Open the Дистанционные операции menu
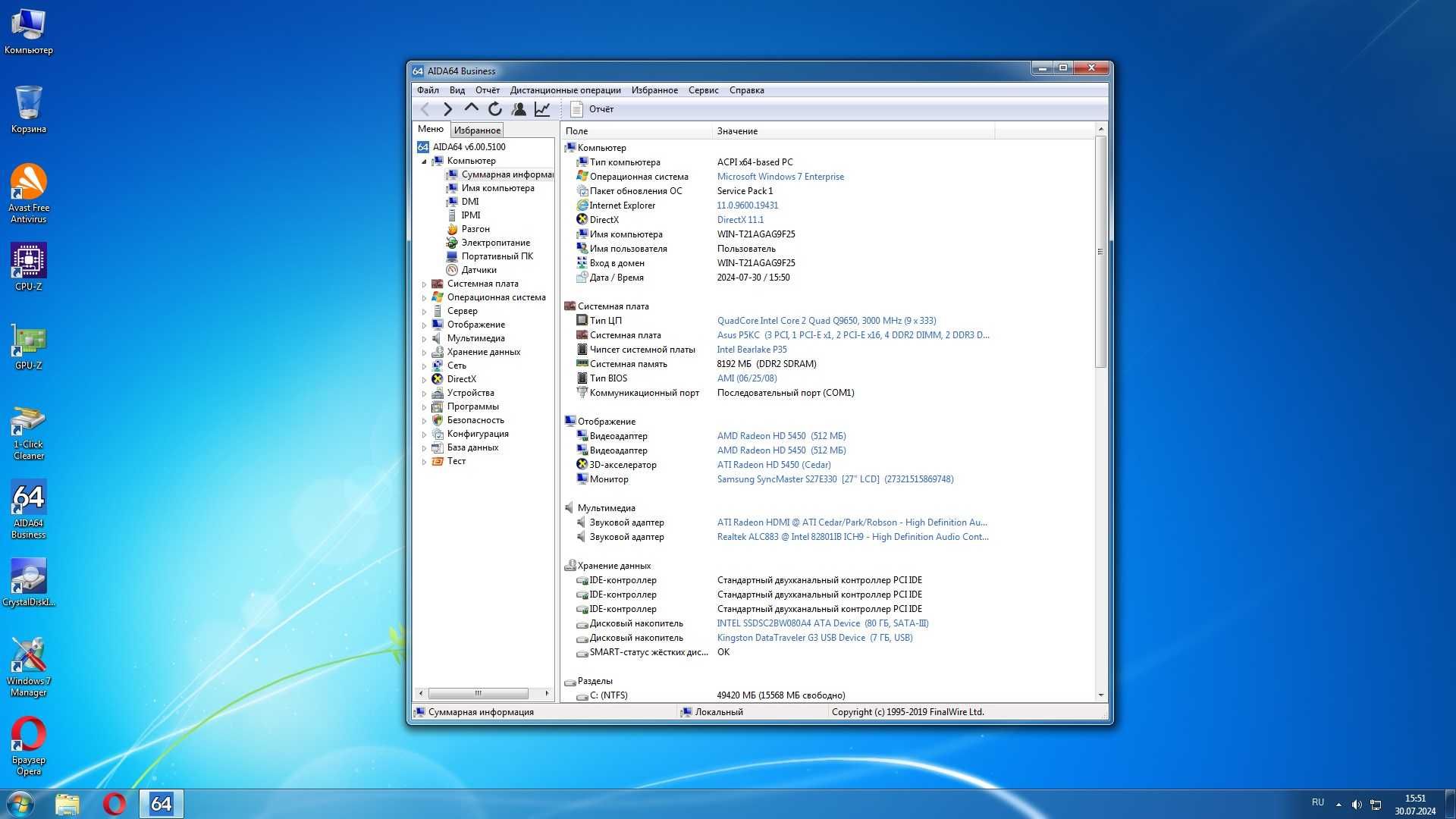The height and width of the screenshot is (819, 1456). pyautogui.click(x=566, y=90)
